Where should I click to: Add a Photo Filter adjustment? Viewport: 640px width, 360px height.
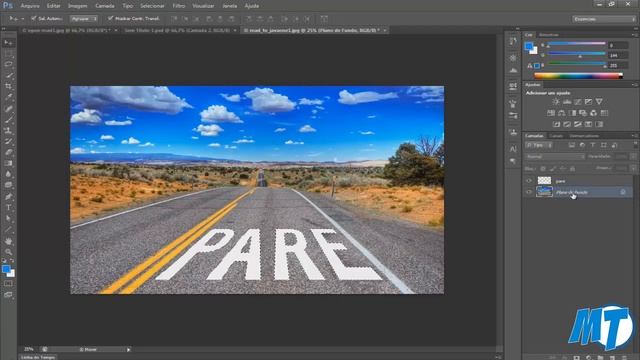click(x=583, y=113)
